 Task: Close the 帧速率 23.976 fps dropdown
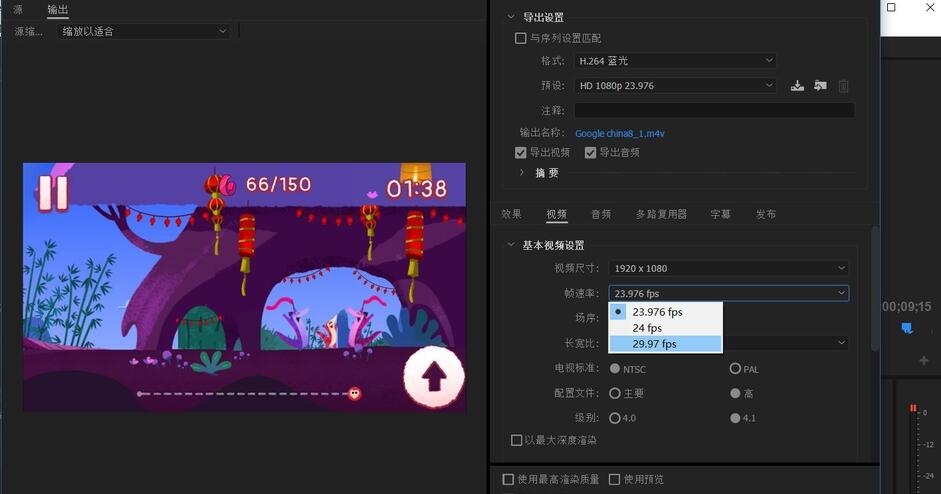click(x=729, y=293)
